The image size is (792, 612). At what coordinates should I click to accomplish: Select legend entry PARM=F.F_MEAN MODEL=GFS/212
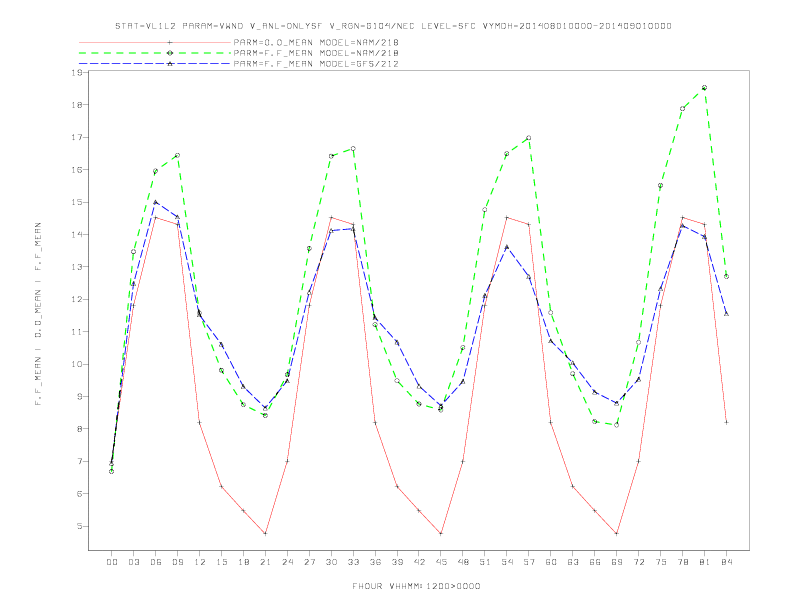(316, 64)
